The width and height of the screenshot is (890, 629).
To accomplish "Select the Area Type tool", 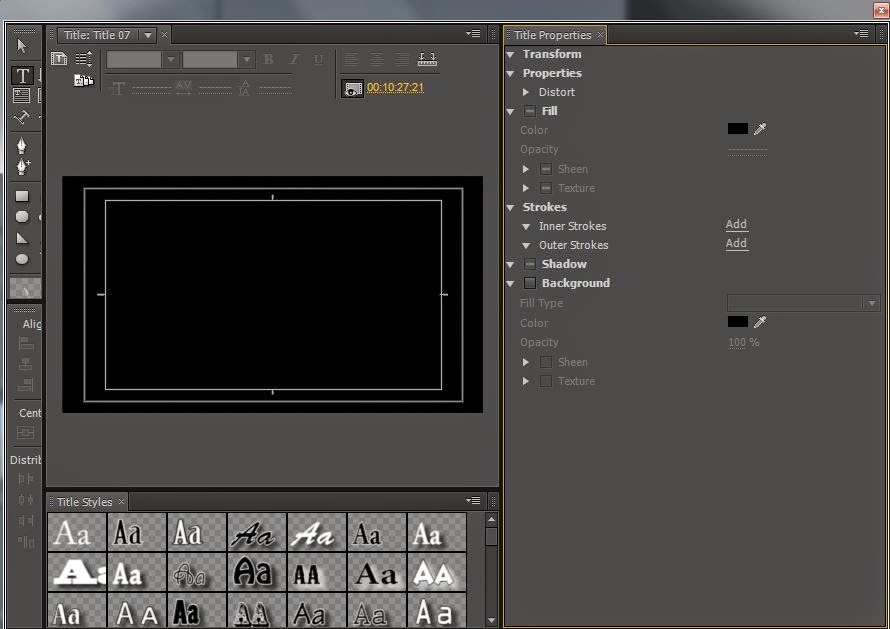I will (x=21, y=95).
